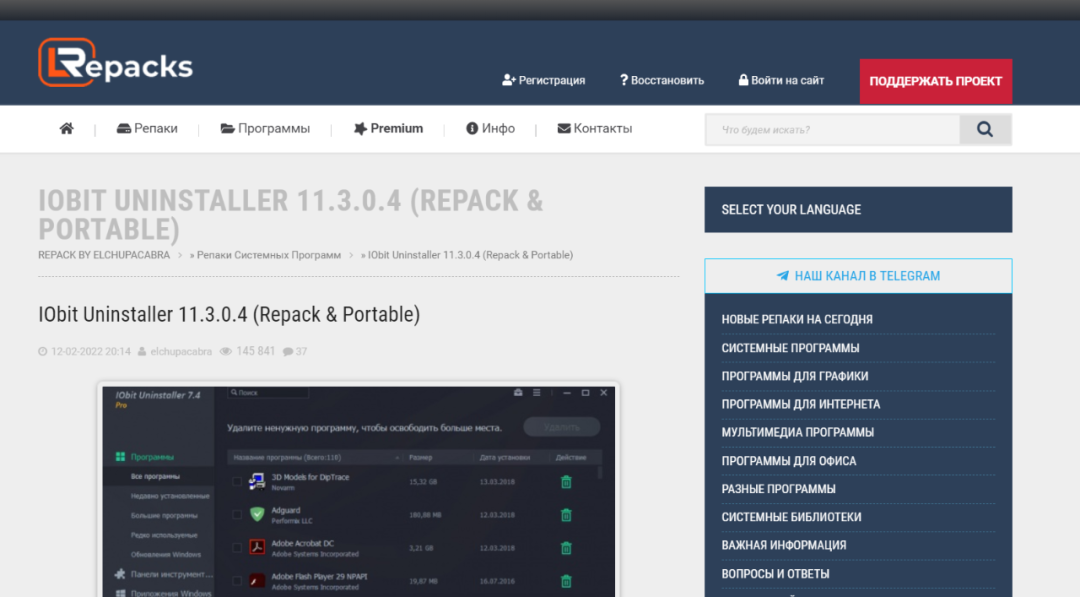Click the eye views counter icon
Viewport: 1080px width, 597px height.
(225, 352)
